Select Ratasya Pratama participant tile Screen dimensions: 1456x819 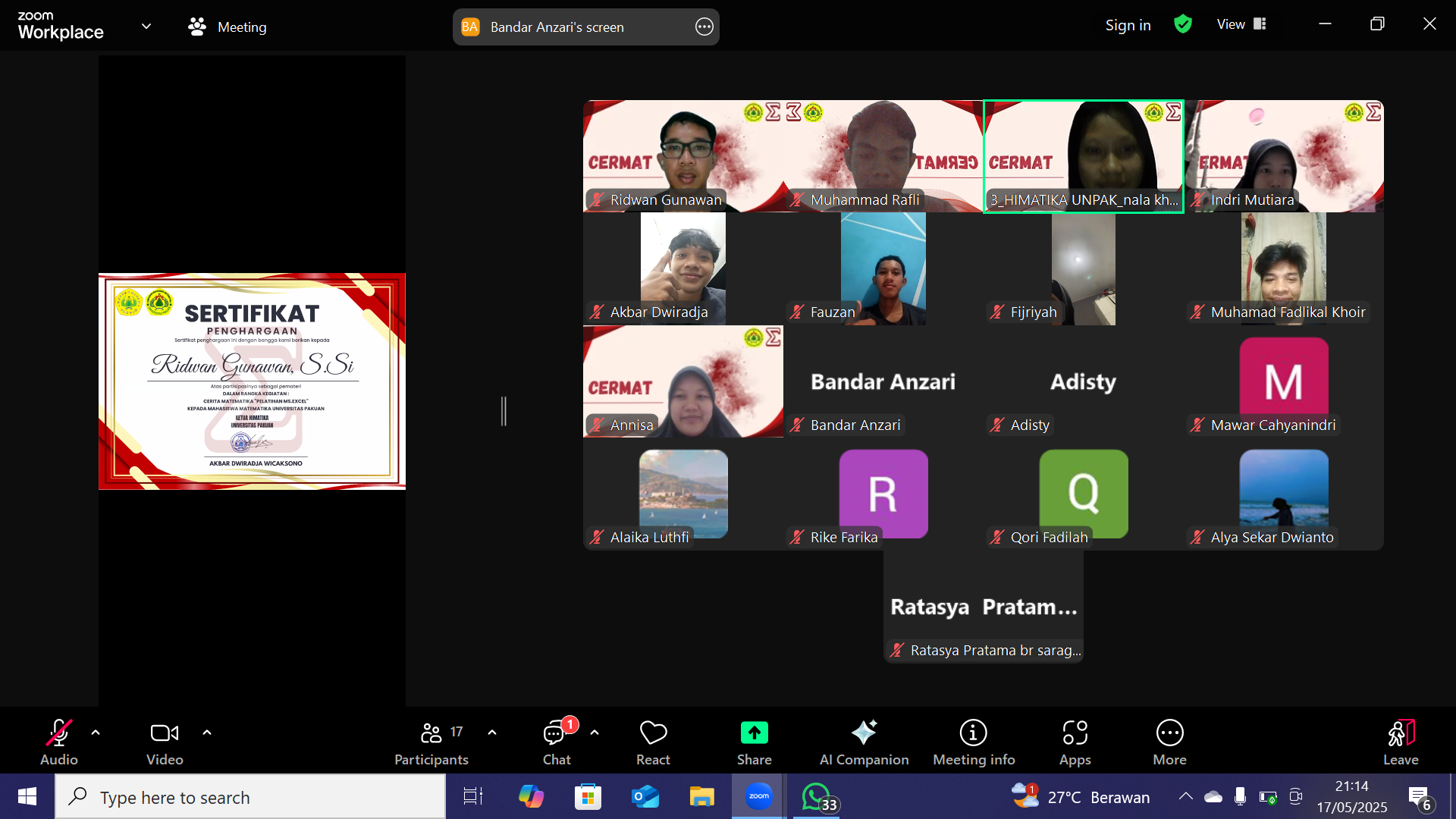point(984,607)
